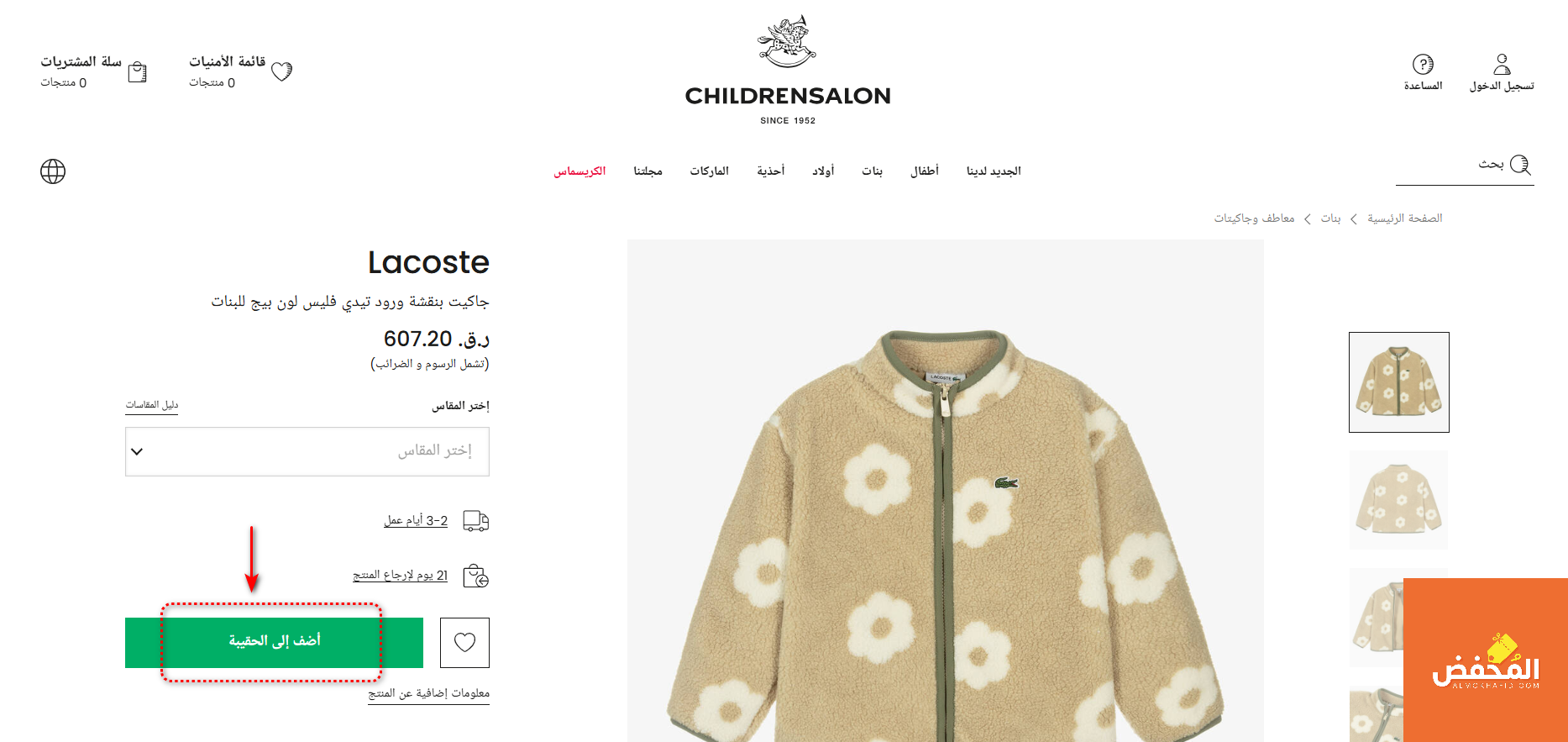Click the search magnifier icon
This screenshot has width=1568, height=742.
(1521, 165)
